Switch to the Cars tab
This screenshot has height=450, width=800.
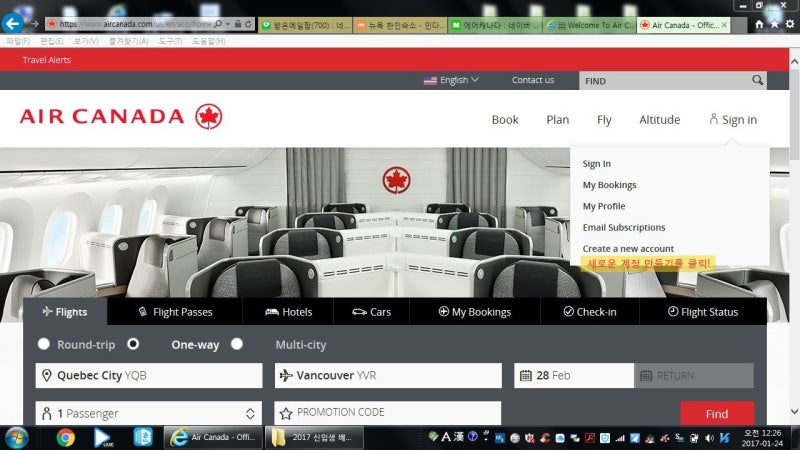[x=371, y=312]
